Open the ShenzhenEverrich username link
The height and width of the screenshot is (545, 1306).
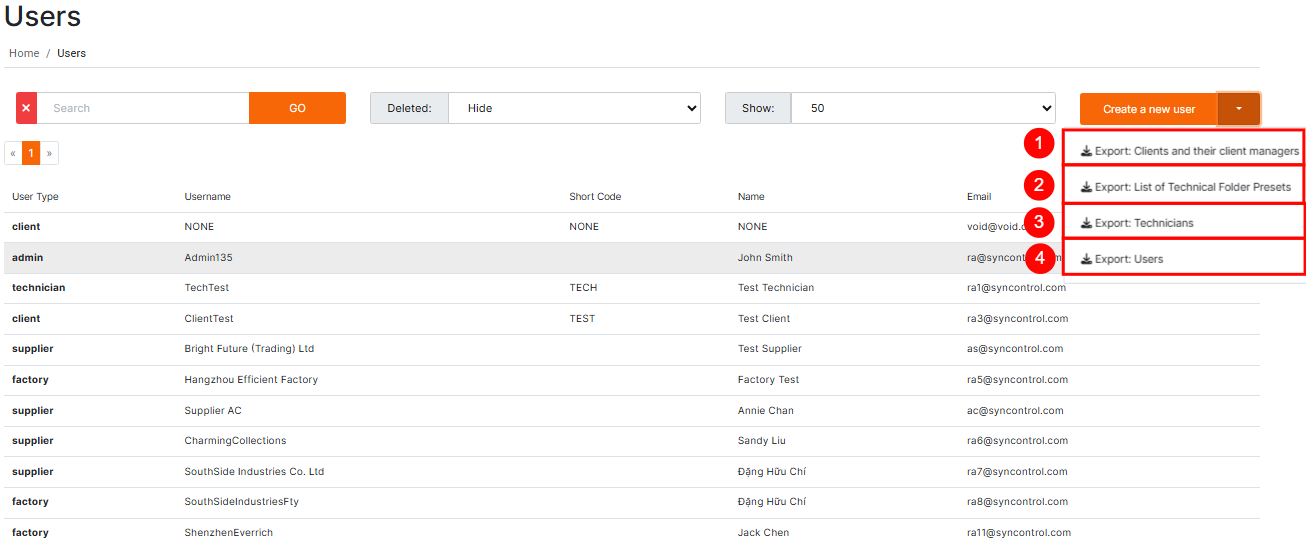[228, 532]
